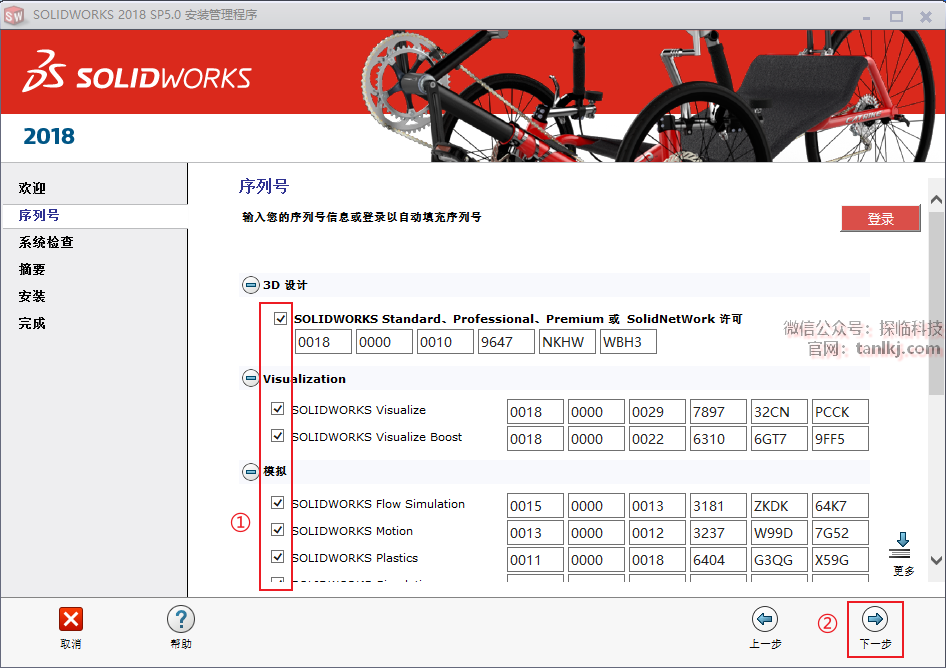Click Motion serial field W99D
946x668 pixels.
[779, 533]
